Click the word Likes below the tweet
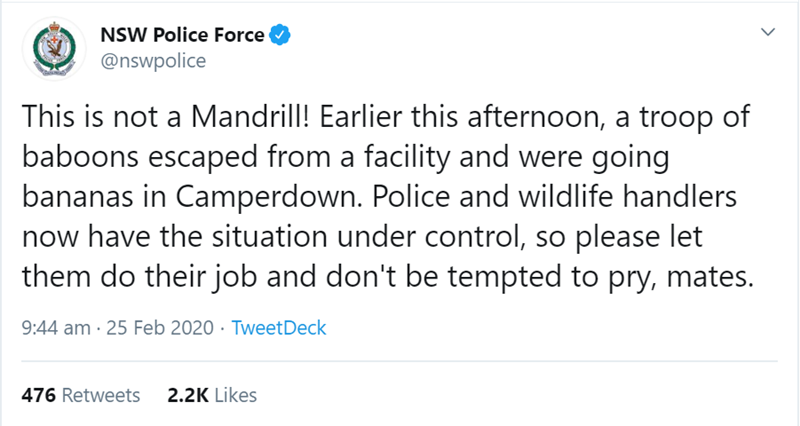The image size is (800, 426). point(234,395)
